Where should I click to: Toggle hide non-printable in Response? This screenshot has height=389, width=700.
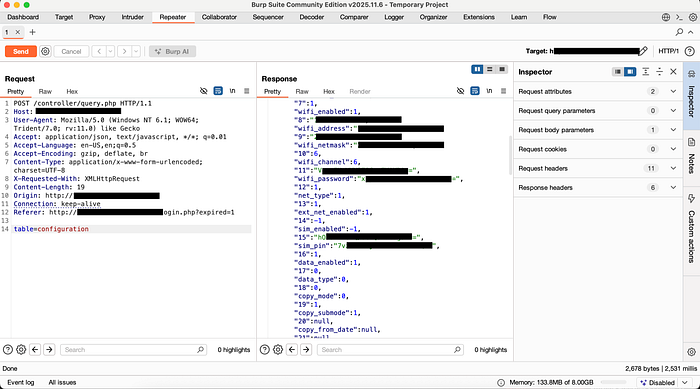[460, 91]
